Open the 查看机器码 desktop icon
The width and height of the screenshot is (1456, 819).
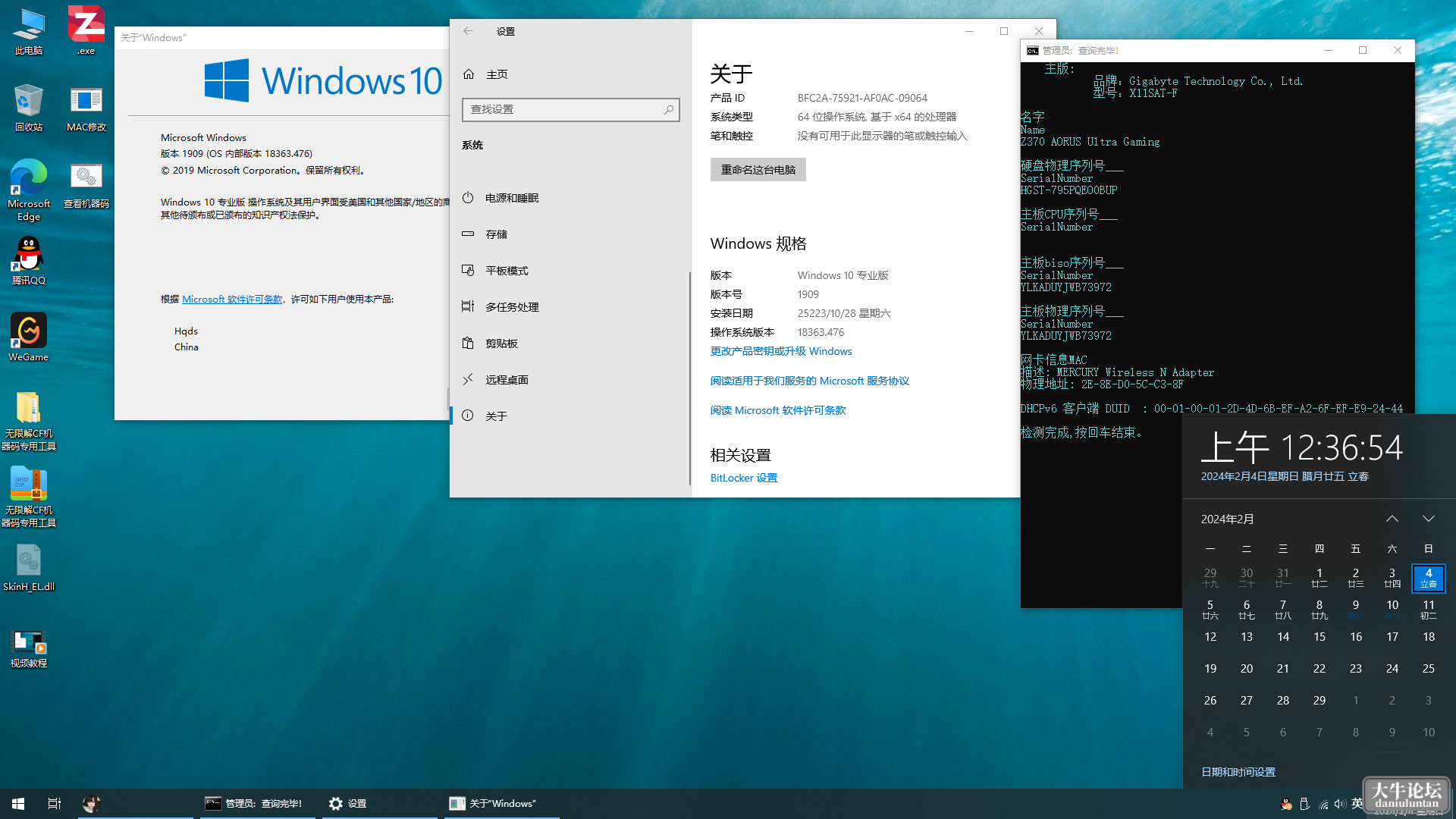click(x=86, y=186)
